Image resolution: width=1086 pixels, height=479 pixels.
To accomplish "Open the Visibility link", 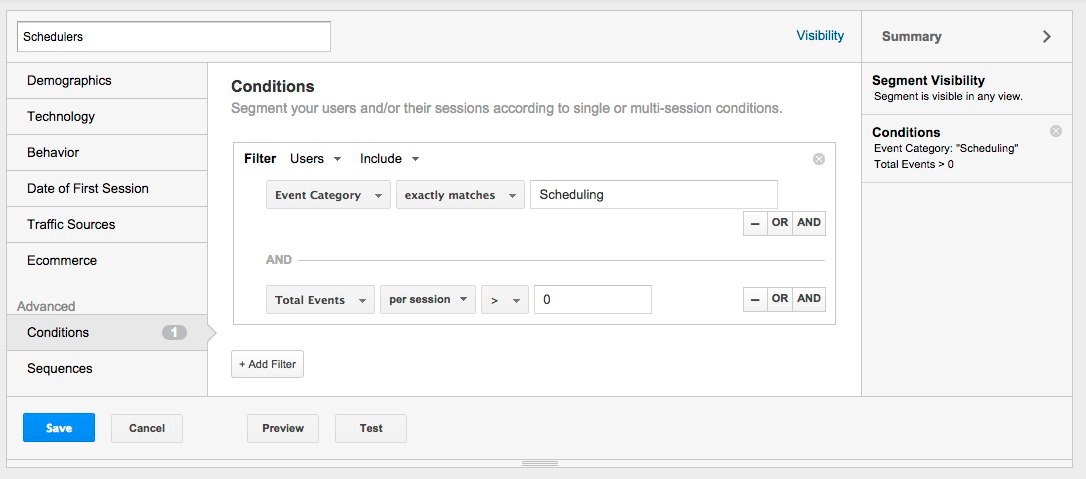I will coord(820,36).
